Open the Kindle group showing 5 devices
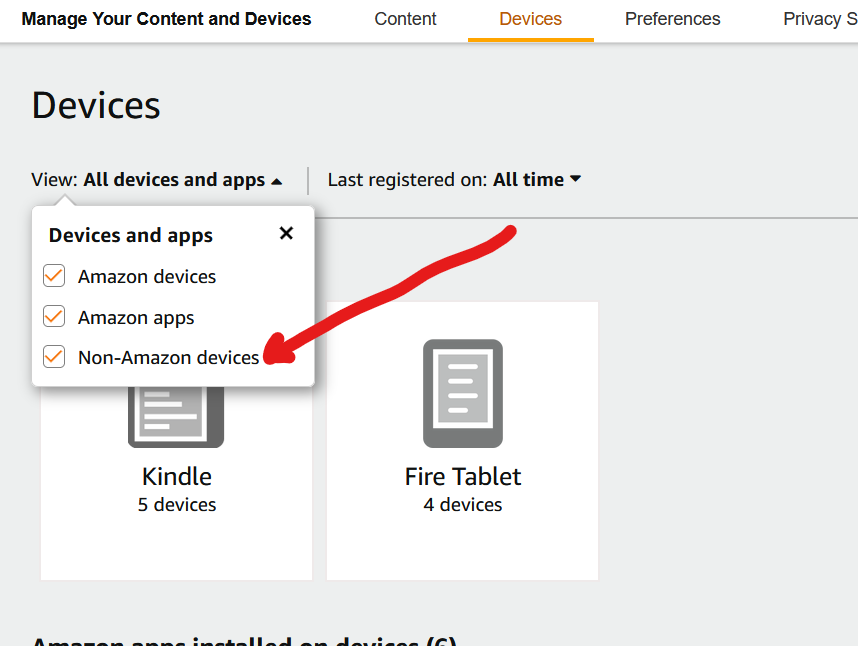The height and width of the screenshot is (646, 858). click(176, 490)
